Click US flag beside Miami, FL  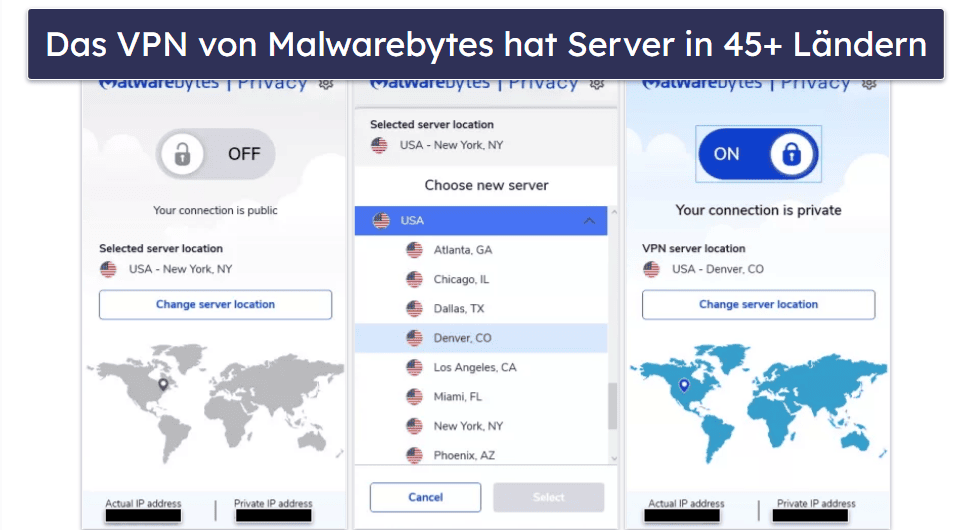tap(414, 396)
